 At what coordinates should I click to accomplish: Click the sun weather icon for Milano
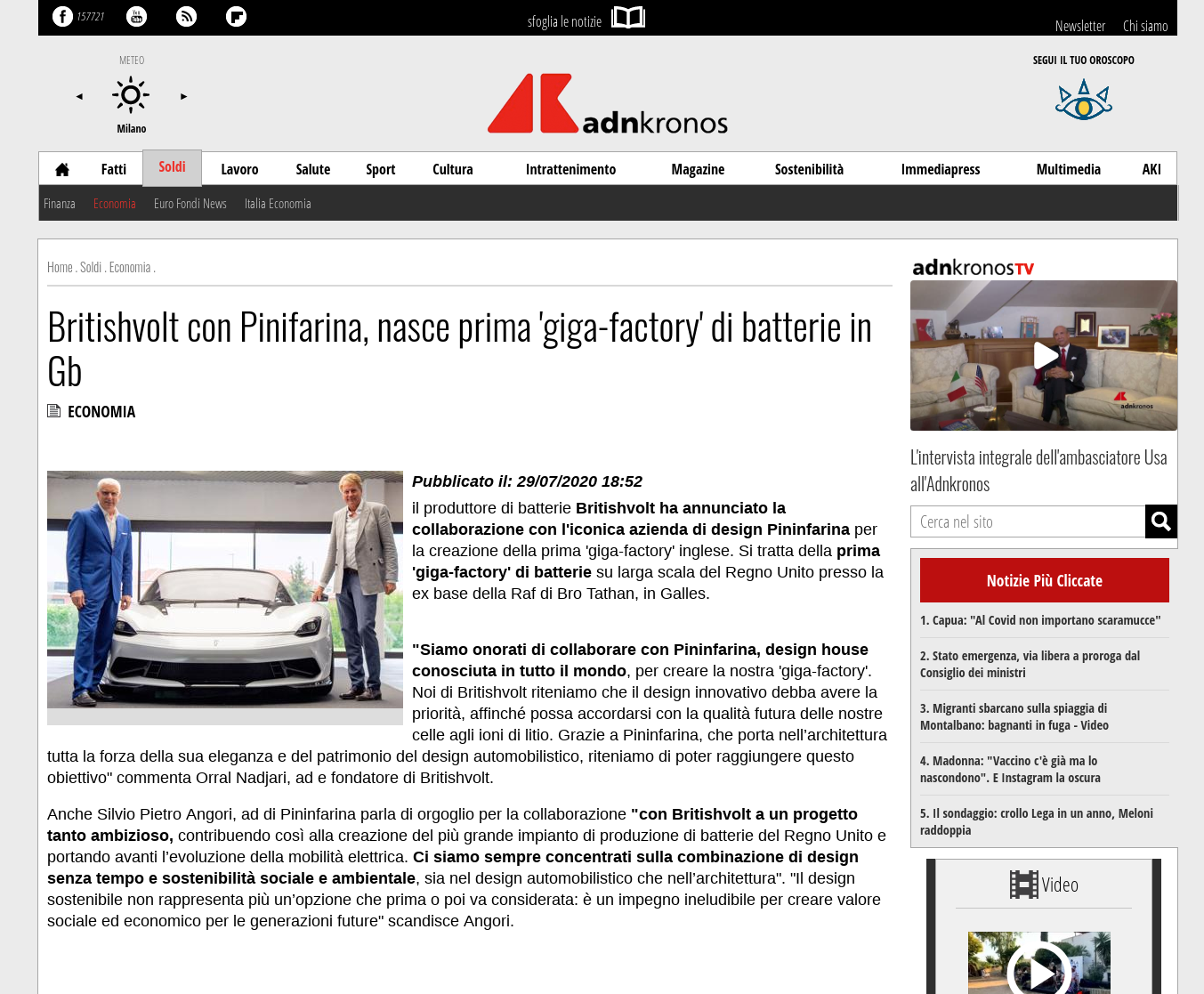131,94
